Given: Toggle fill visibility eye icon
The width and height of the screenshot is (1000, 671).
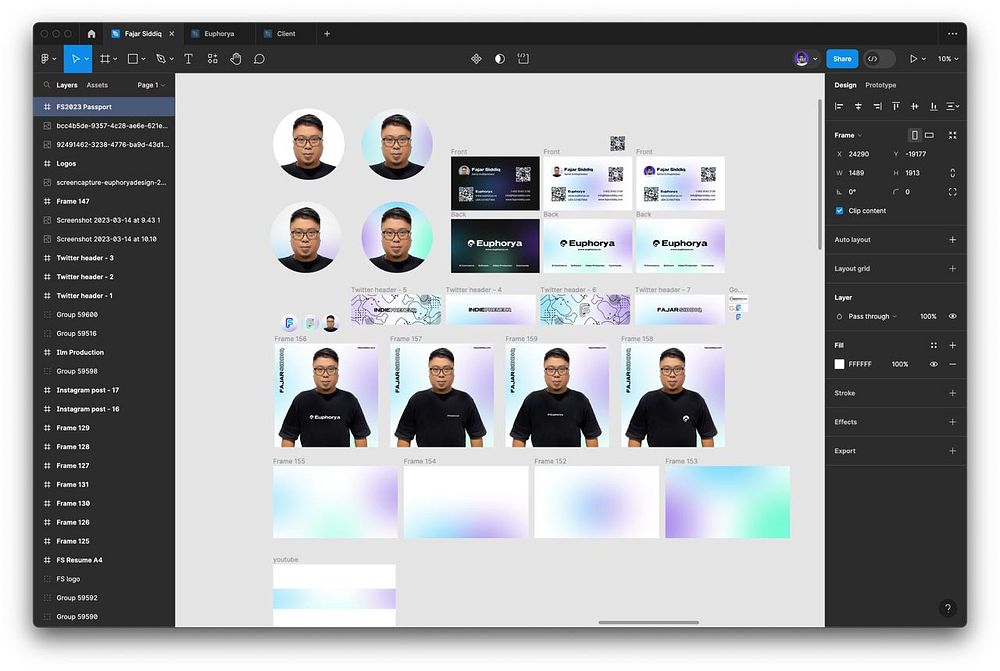Looking at the screenshot, I should click(934, 364).
